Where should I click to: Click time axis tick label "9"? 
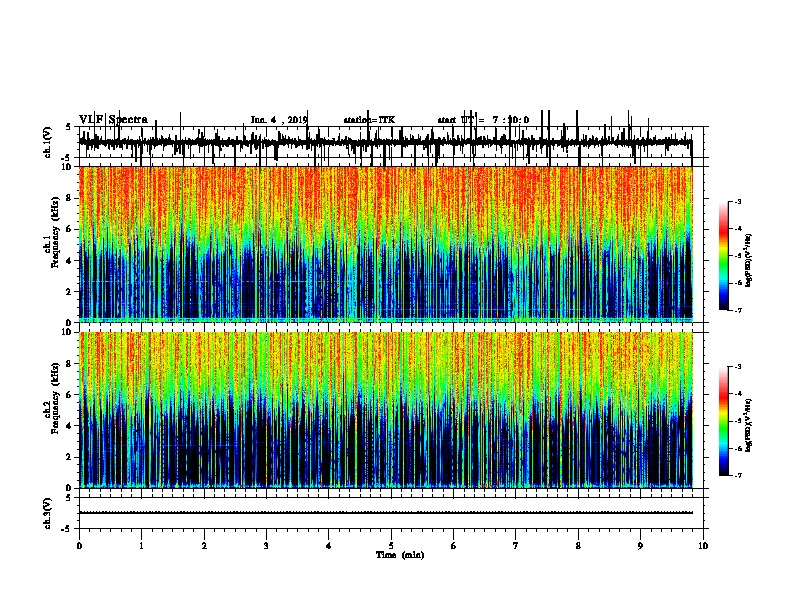click(x=640, y=546)
